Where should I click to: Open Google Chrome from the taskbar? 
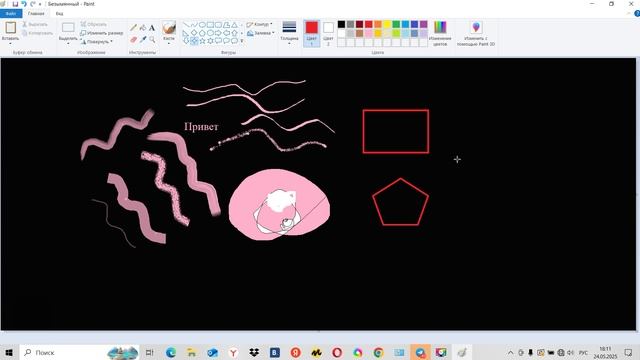(x=378, y=352)
